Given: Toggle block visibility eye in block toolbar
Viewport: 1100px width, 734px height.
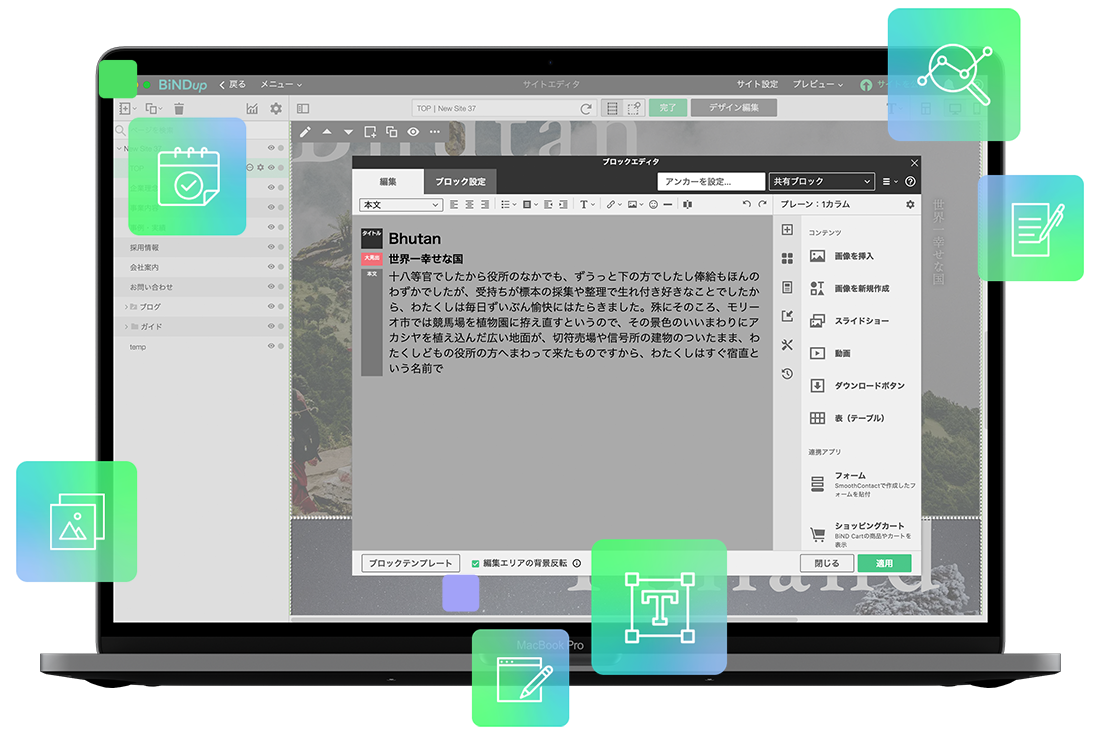Looking at the screenshot, I should [x=413, y=131].
